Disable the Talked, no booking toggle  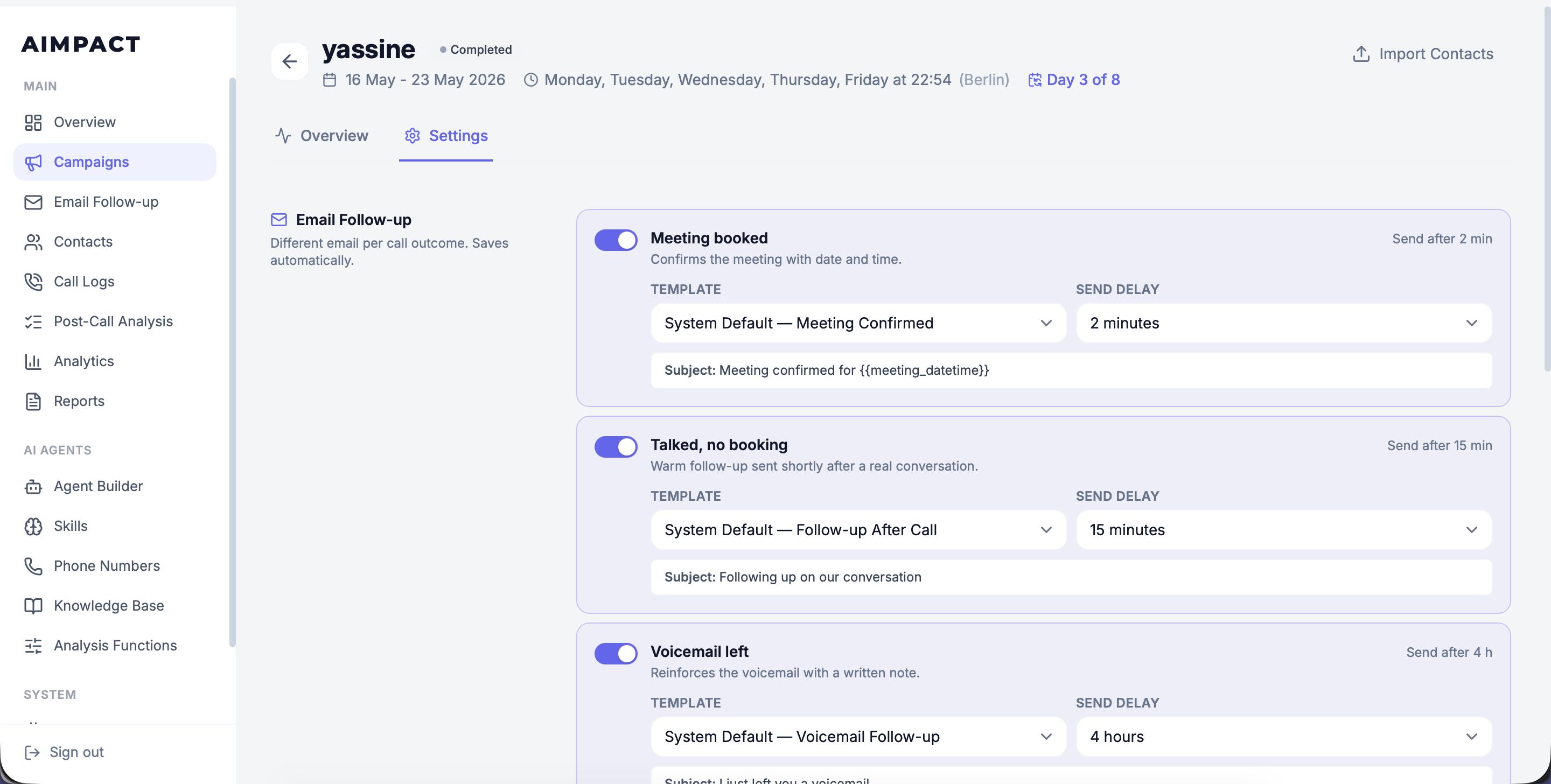pos(616,447)
